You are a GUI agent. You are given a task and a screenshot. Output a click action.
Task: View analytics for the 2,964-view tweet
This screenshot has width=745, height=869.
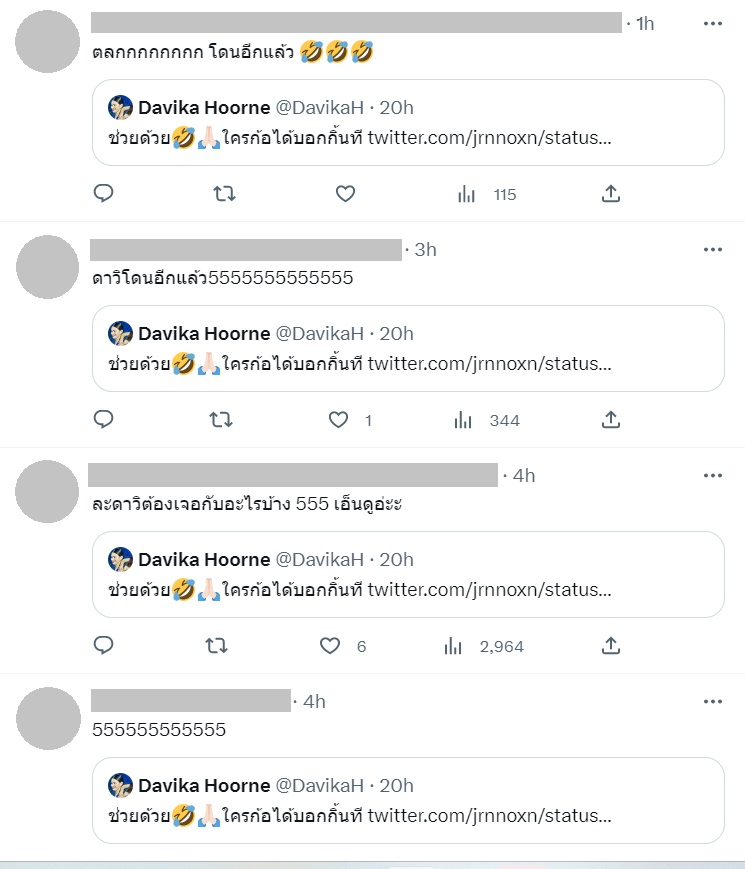tap(453, 646)
